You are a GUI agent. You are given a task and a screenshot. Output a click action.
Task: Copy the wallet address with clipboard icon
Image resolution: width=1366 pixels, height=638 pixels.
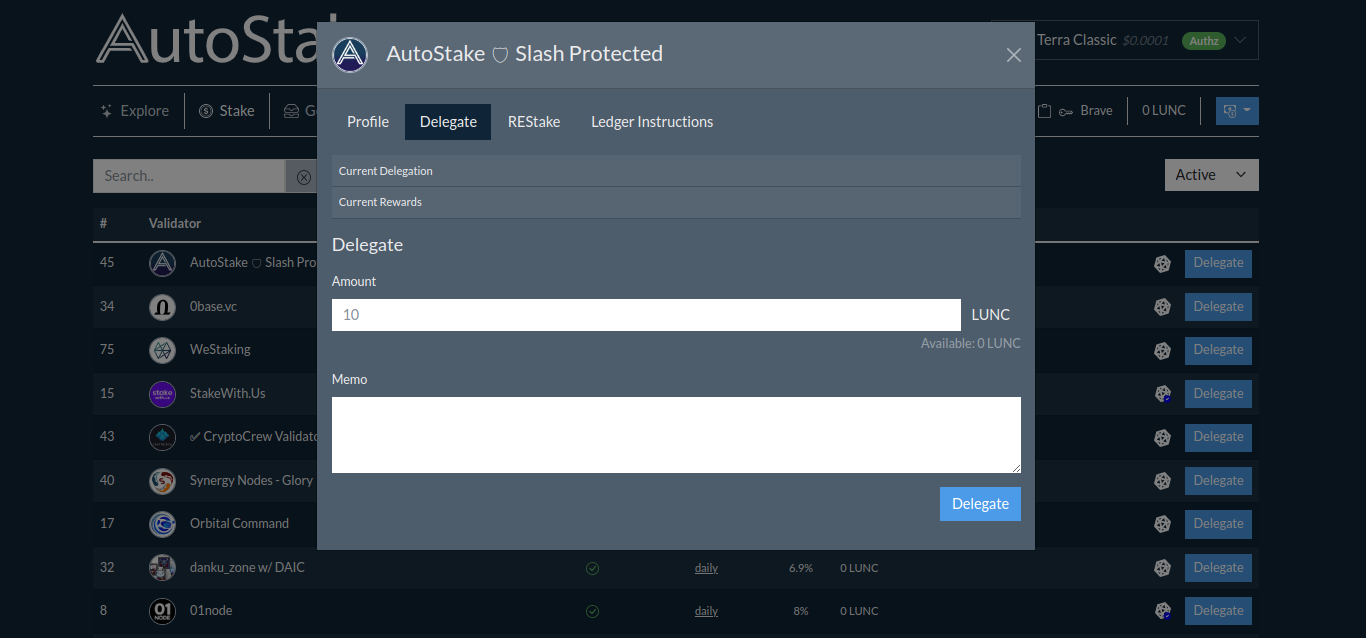point(1044,111)
